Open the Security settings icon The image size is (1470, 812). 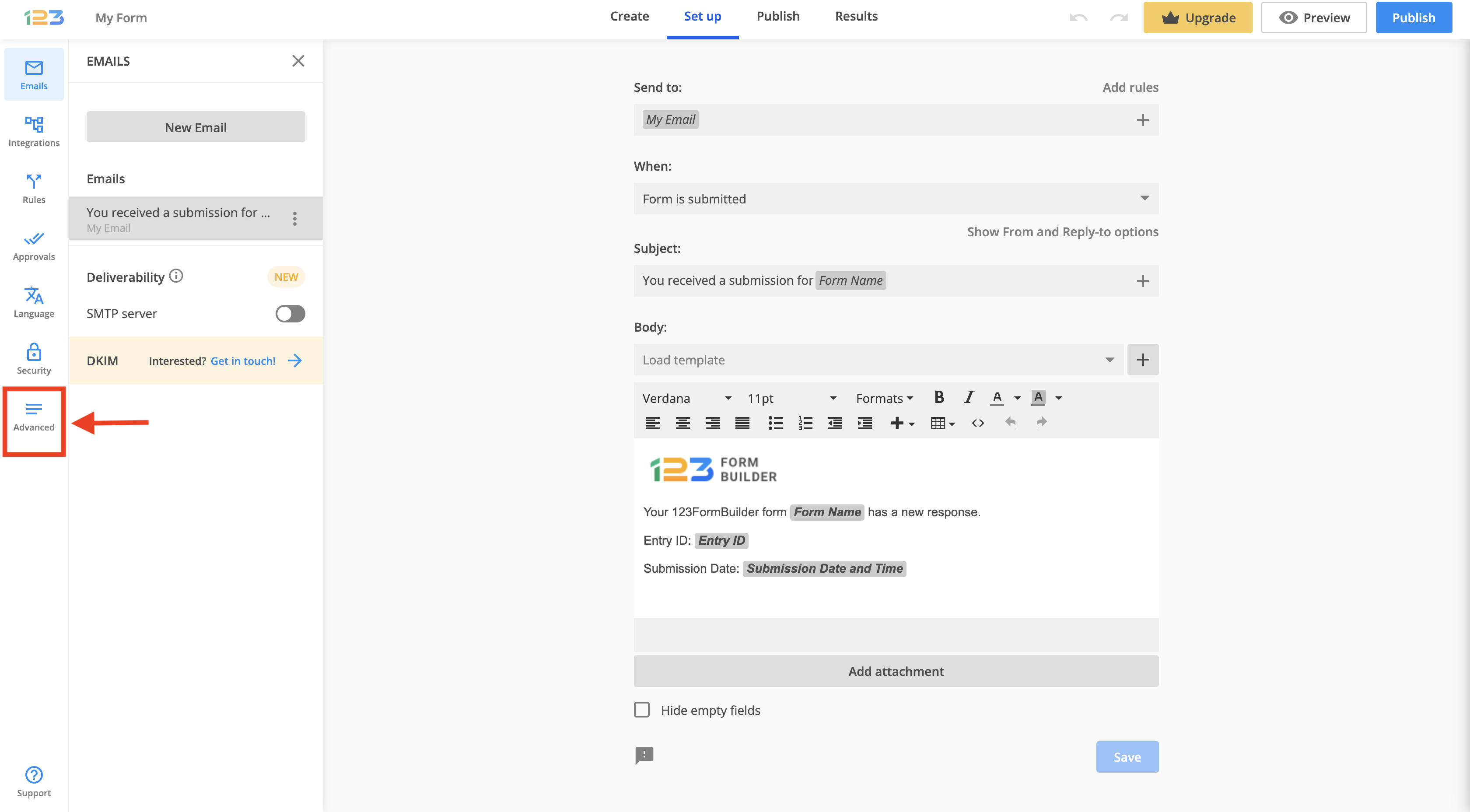(x=34, y=359)
